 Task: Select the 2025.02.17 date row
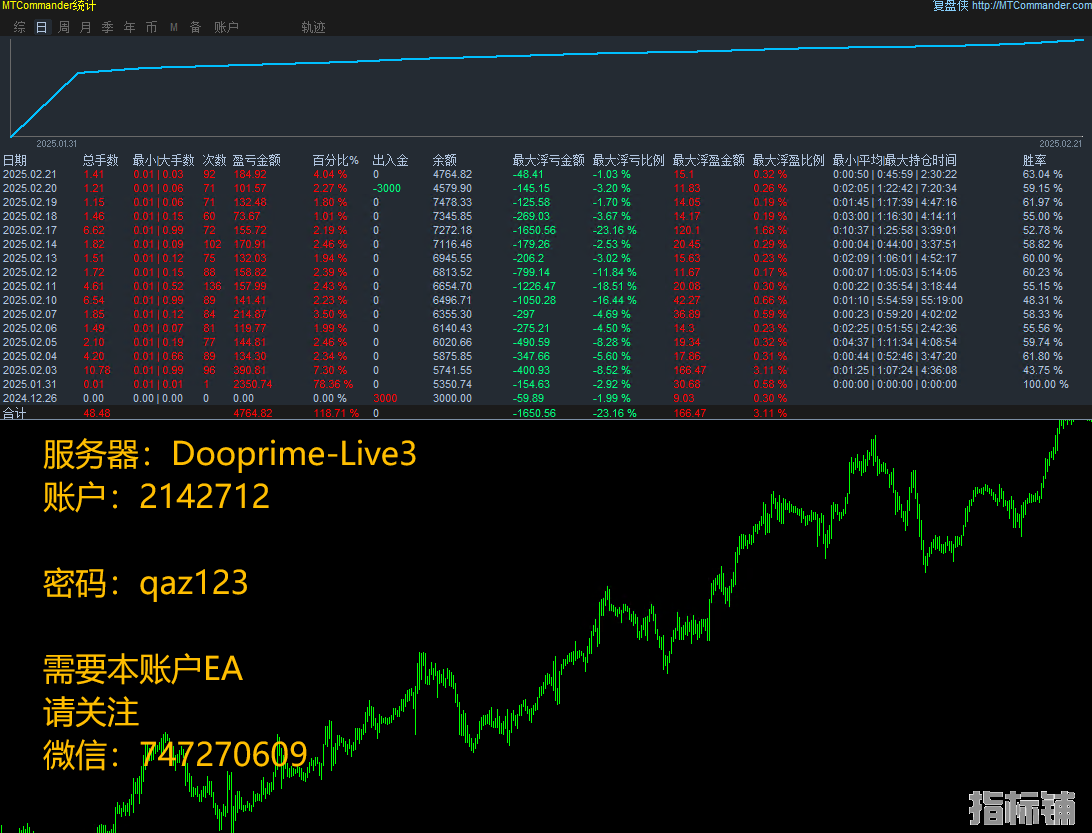pyautogui.click(x=30, y=230)
